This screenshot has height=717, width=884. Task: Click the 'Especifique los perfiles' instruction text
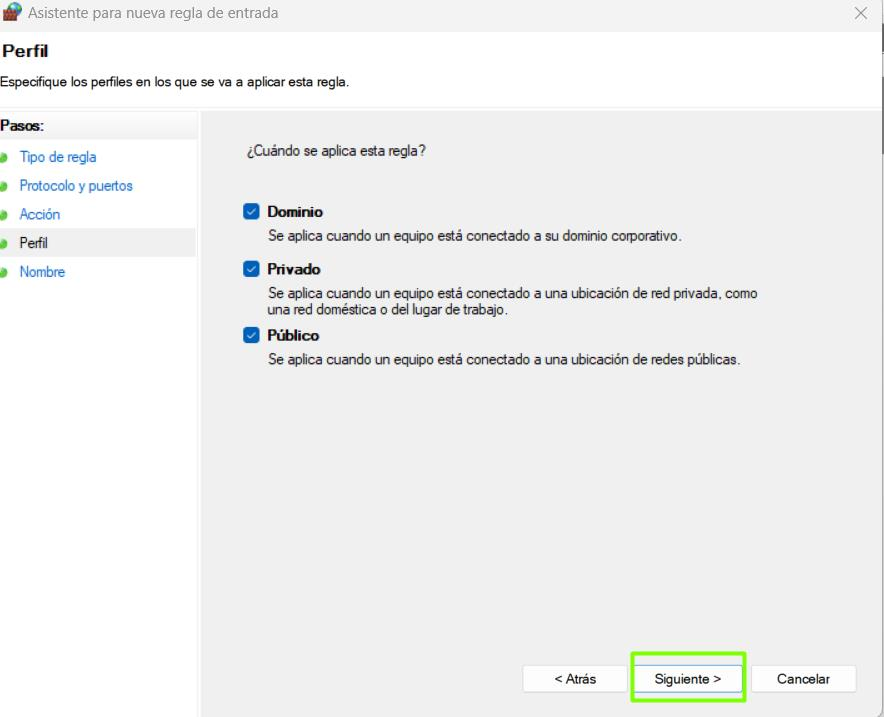click(x=175, y=82)
